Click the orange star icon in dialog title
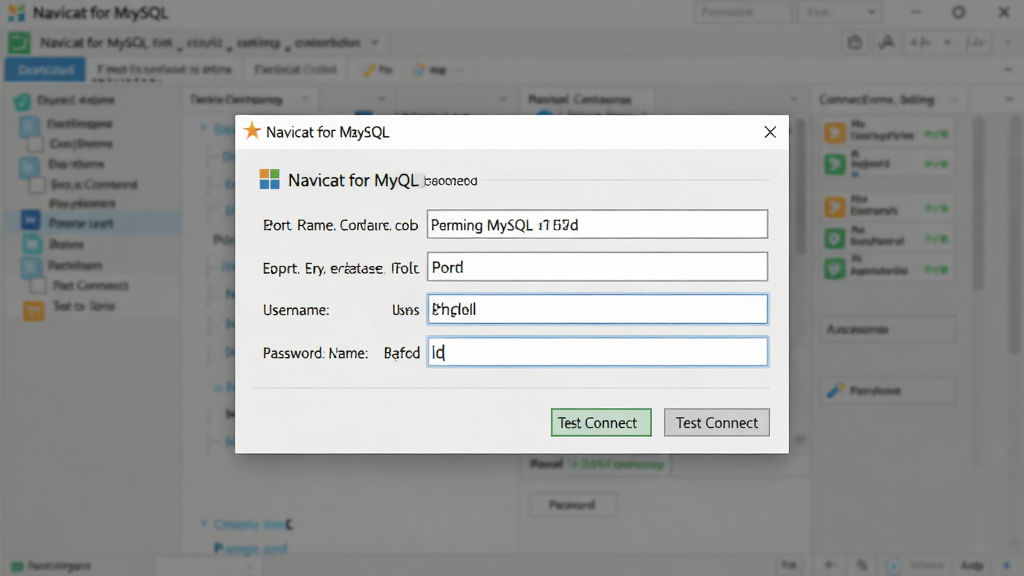 [x=251, y=131]
